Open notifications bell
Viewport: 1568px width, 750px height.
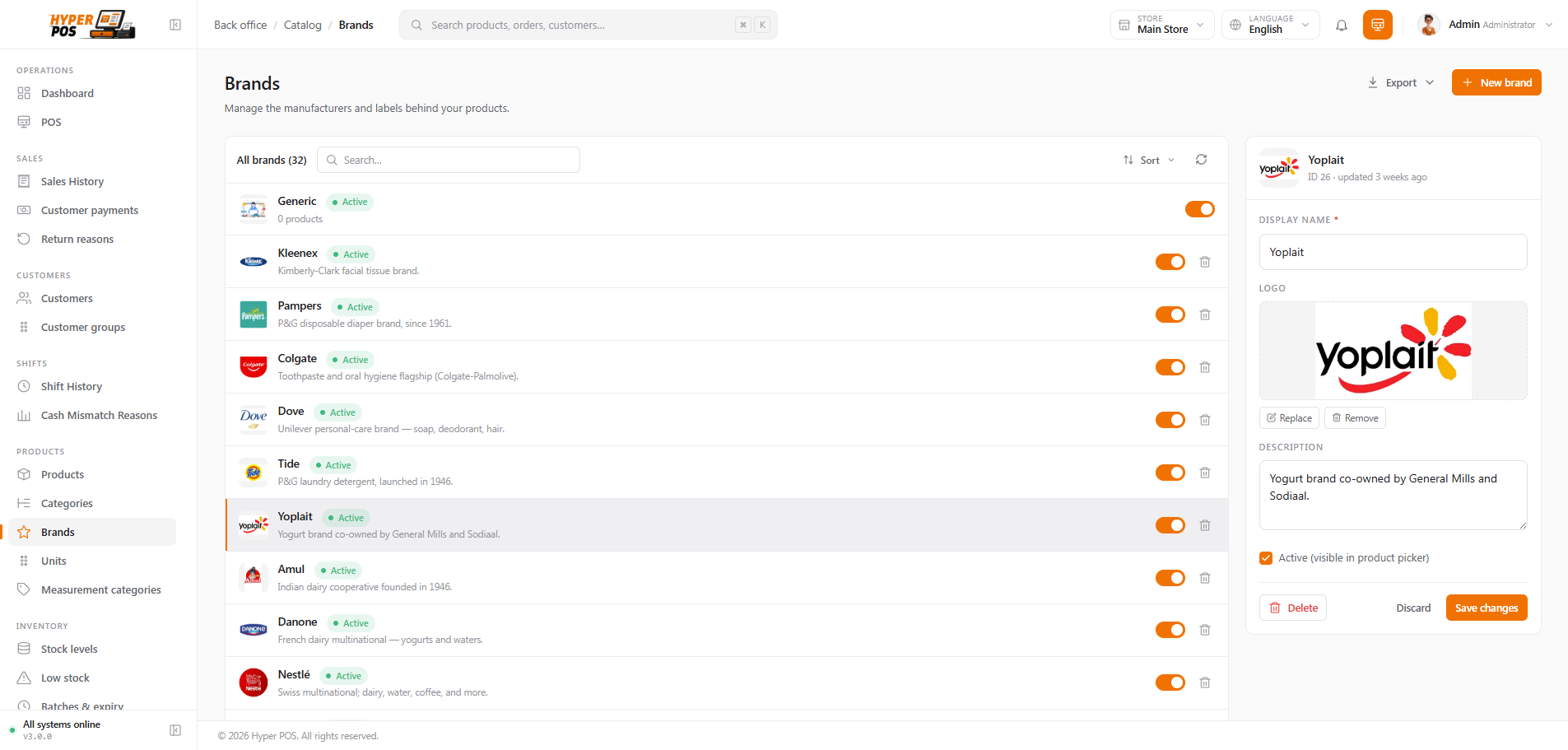[x=1342, y=25]
